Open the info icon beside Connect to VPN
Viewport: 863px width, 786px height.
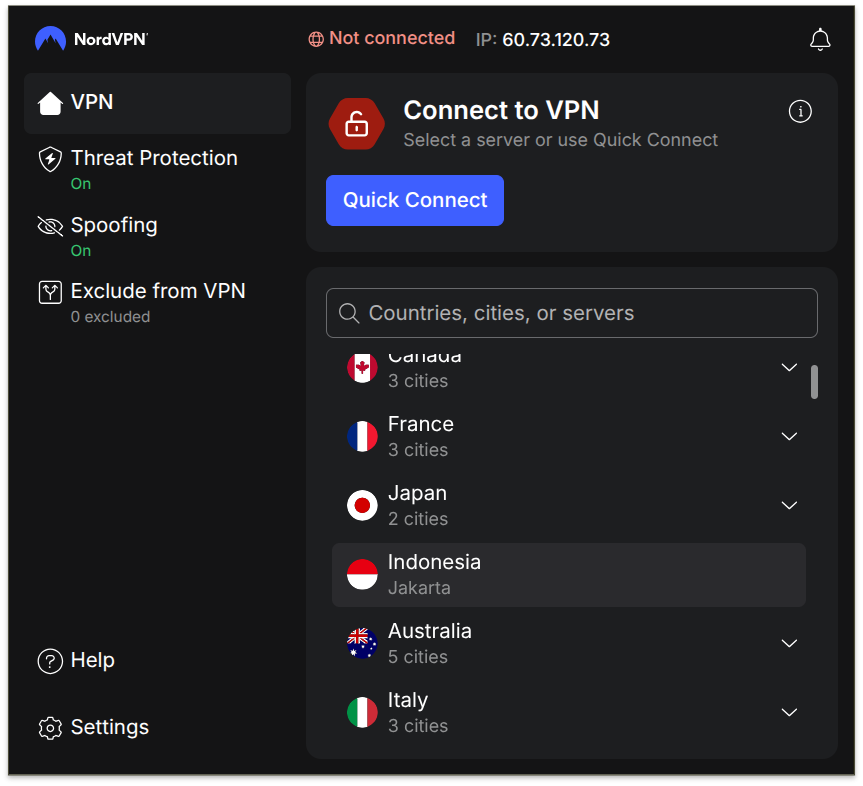[800, 112]
